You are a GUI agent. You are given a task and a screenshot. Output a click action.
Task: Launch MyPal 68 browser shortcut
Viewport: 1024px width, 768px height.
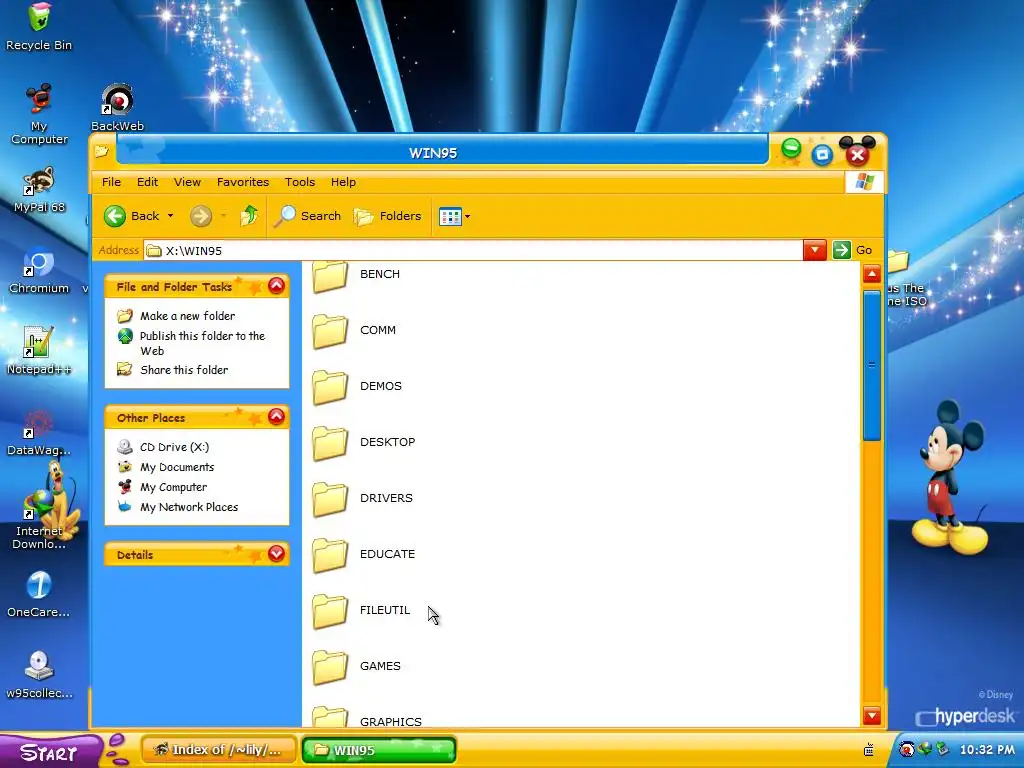coord(39,190)
